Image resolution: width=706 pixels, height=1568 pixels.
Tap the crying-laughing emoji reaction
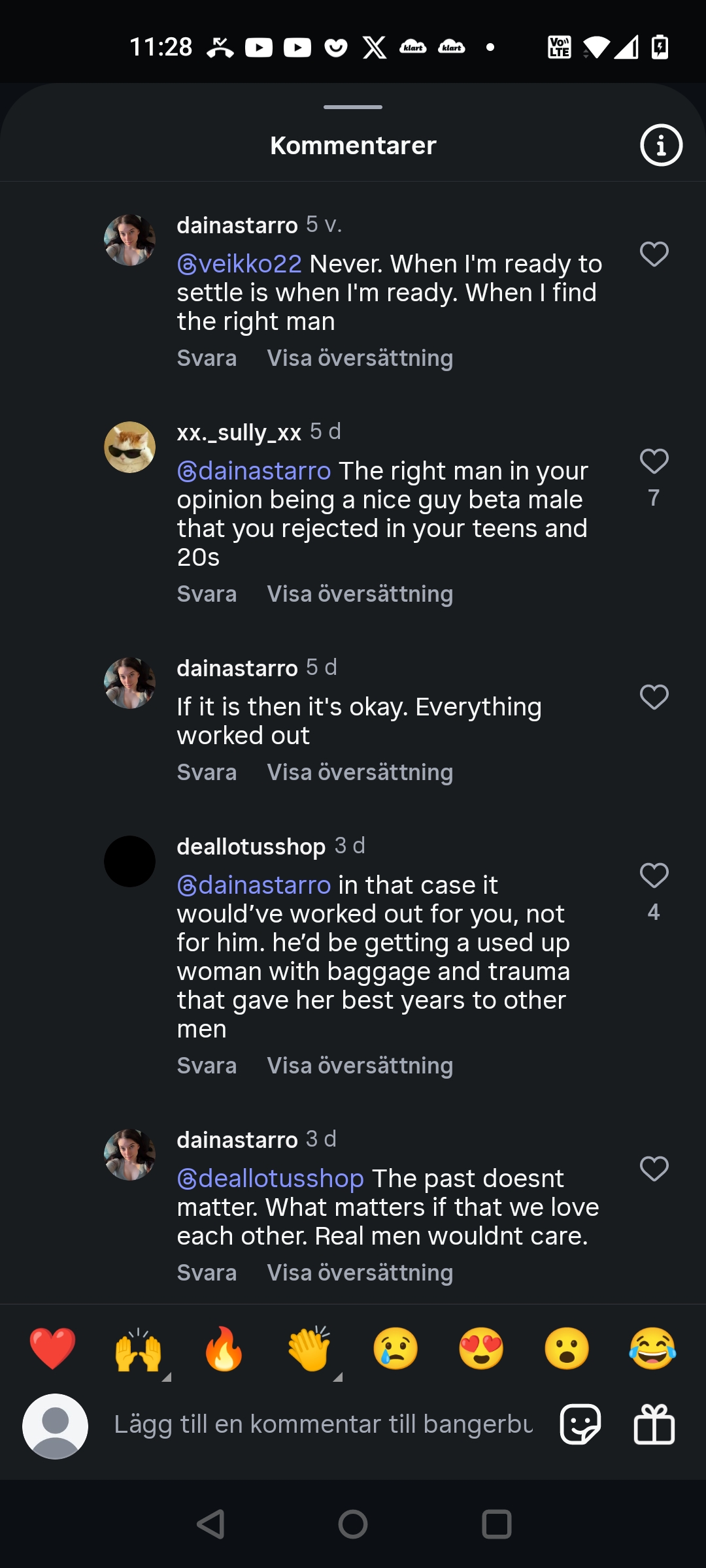[652, 1349]
